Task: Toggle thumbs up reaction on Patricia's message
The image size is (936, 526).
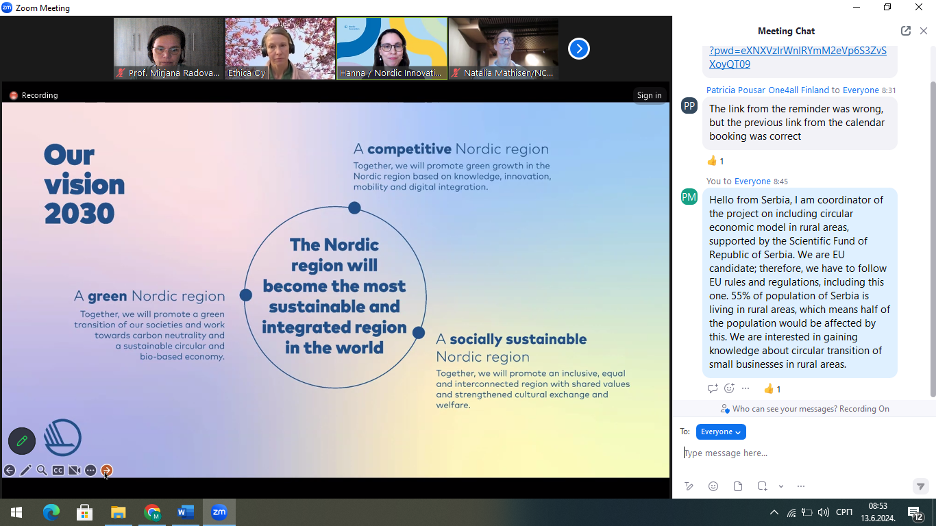Action: pos(715,160)
